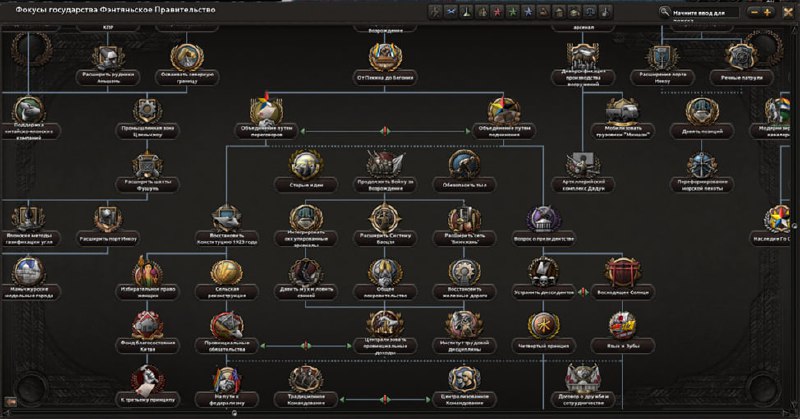Select the 'Четвертый принцип' focus icon
This screenshot has height=419, width=800.
click(x=543, y=326)
